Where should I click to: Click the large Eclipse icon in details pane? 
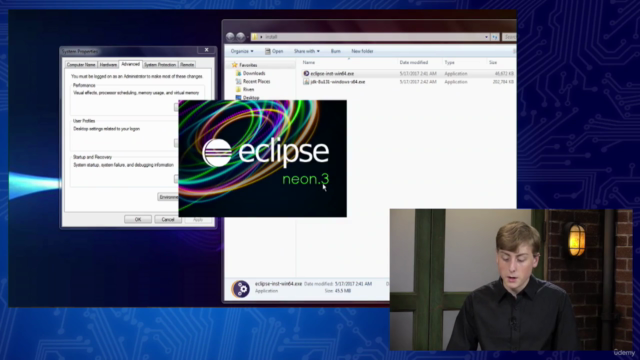coord(240,289)
